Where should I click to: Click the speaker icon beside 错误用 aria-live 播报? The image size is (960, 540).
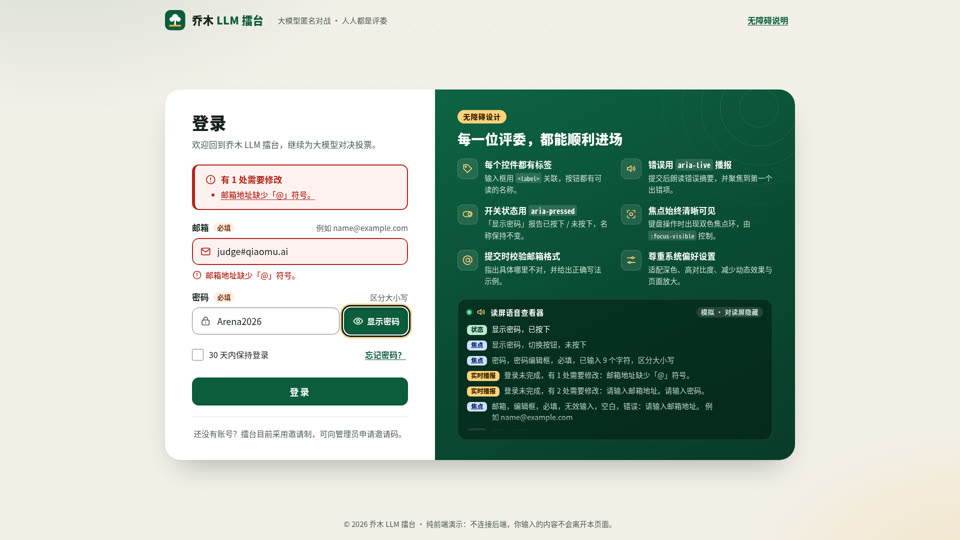point(631,168)
